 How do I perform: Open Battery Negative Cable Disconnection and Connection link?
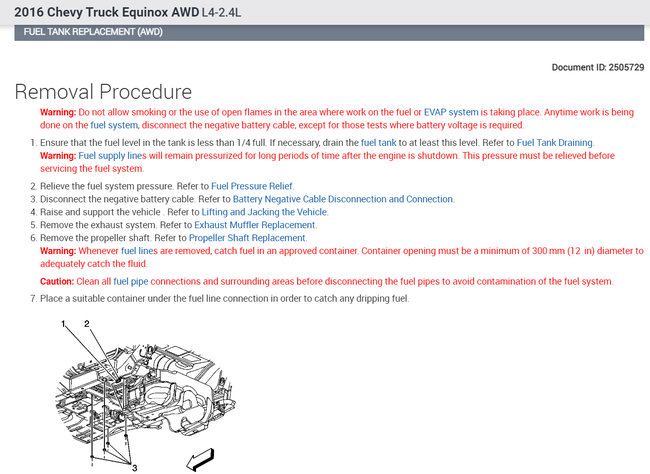coord(343,199)
